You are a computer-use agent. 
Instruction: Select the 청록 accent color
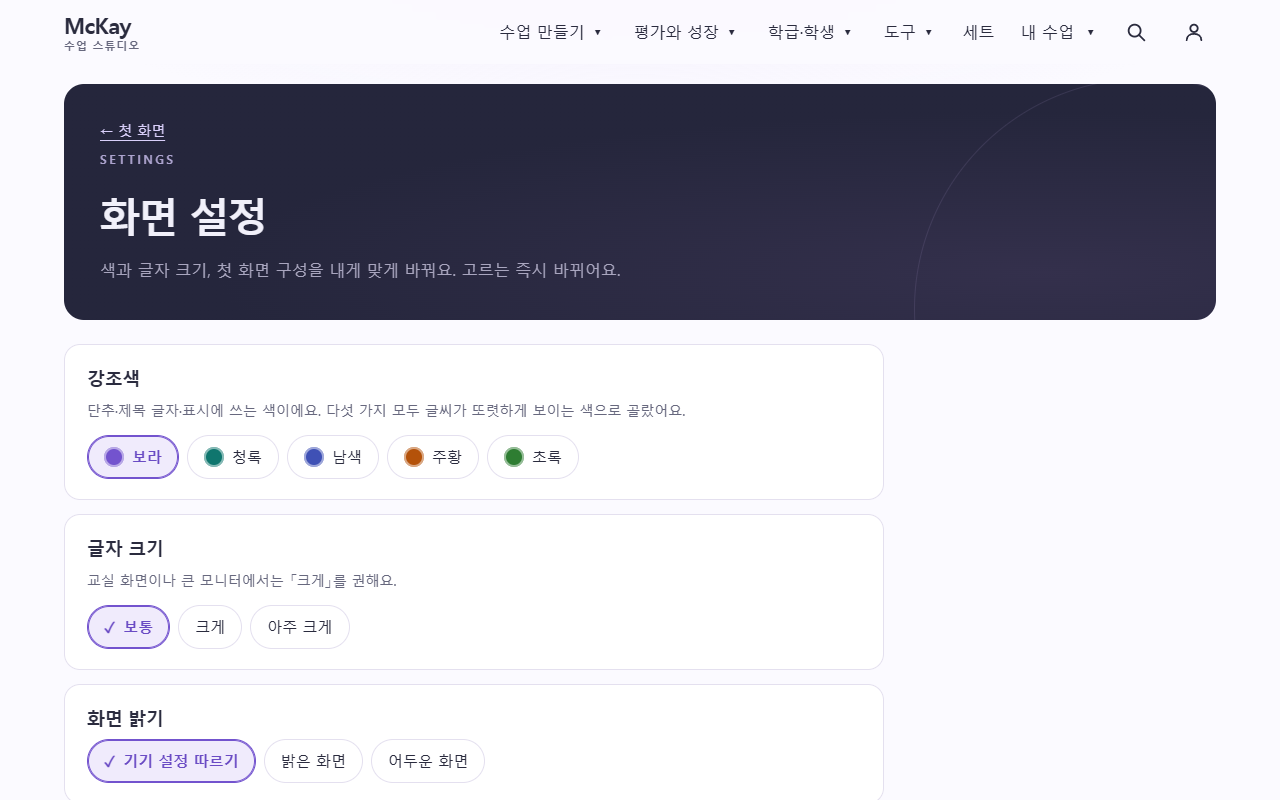233,457
